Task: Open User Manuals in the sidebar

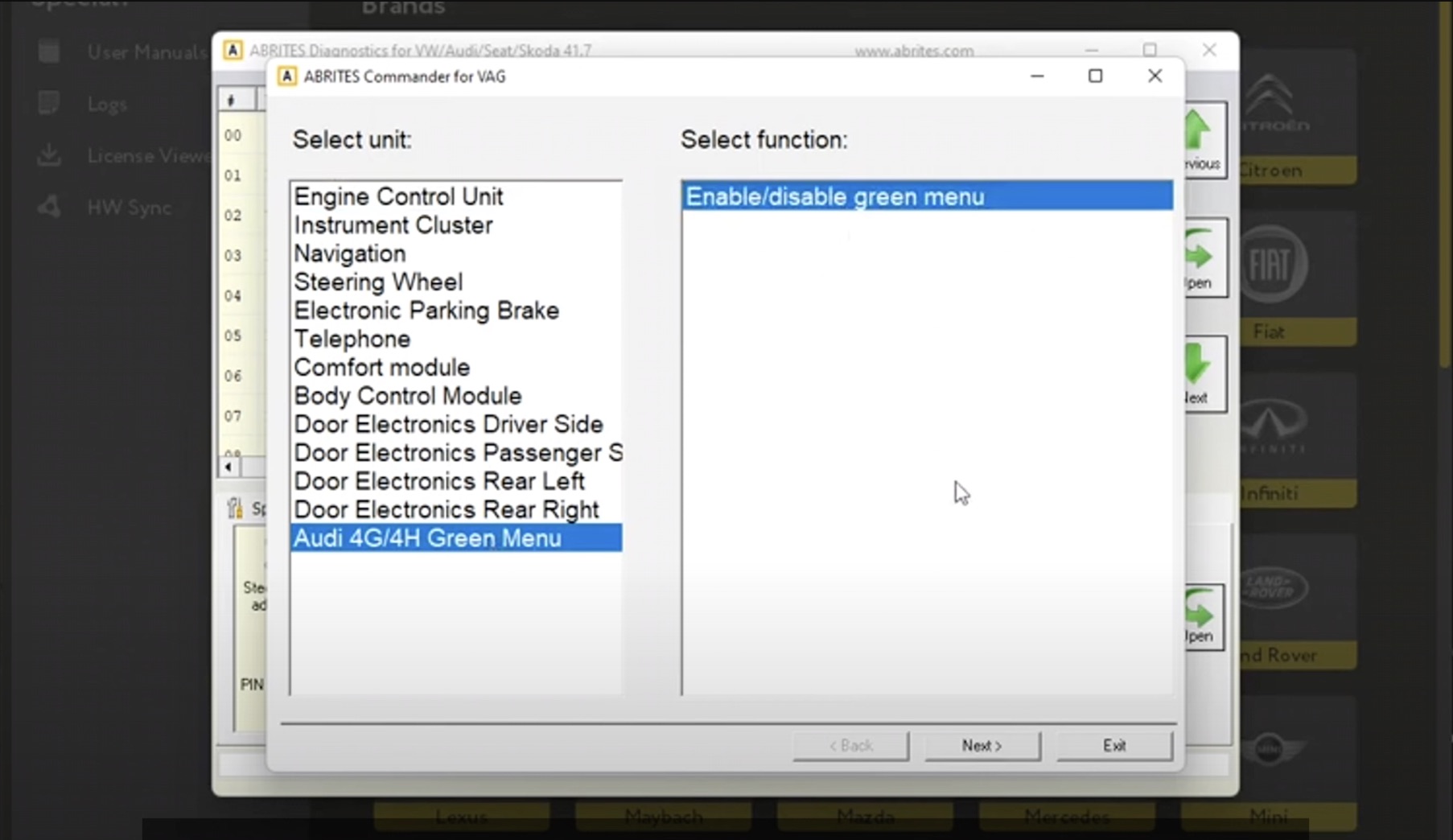Action: [x=123, y=52]
